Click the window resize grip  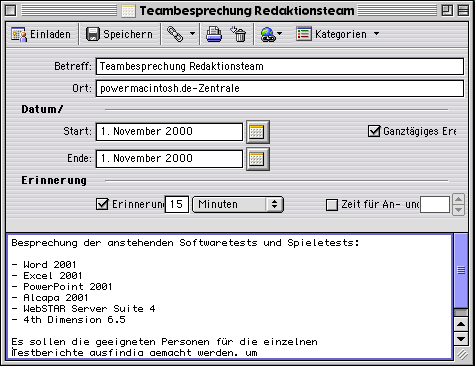[x=462, y=354]
